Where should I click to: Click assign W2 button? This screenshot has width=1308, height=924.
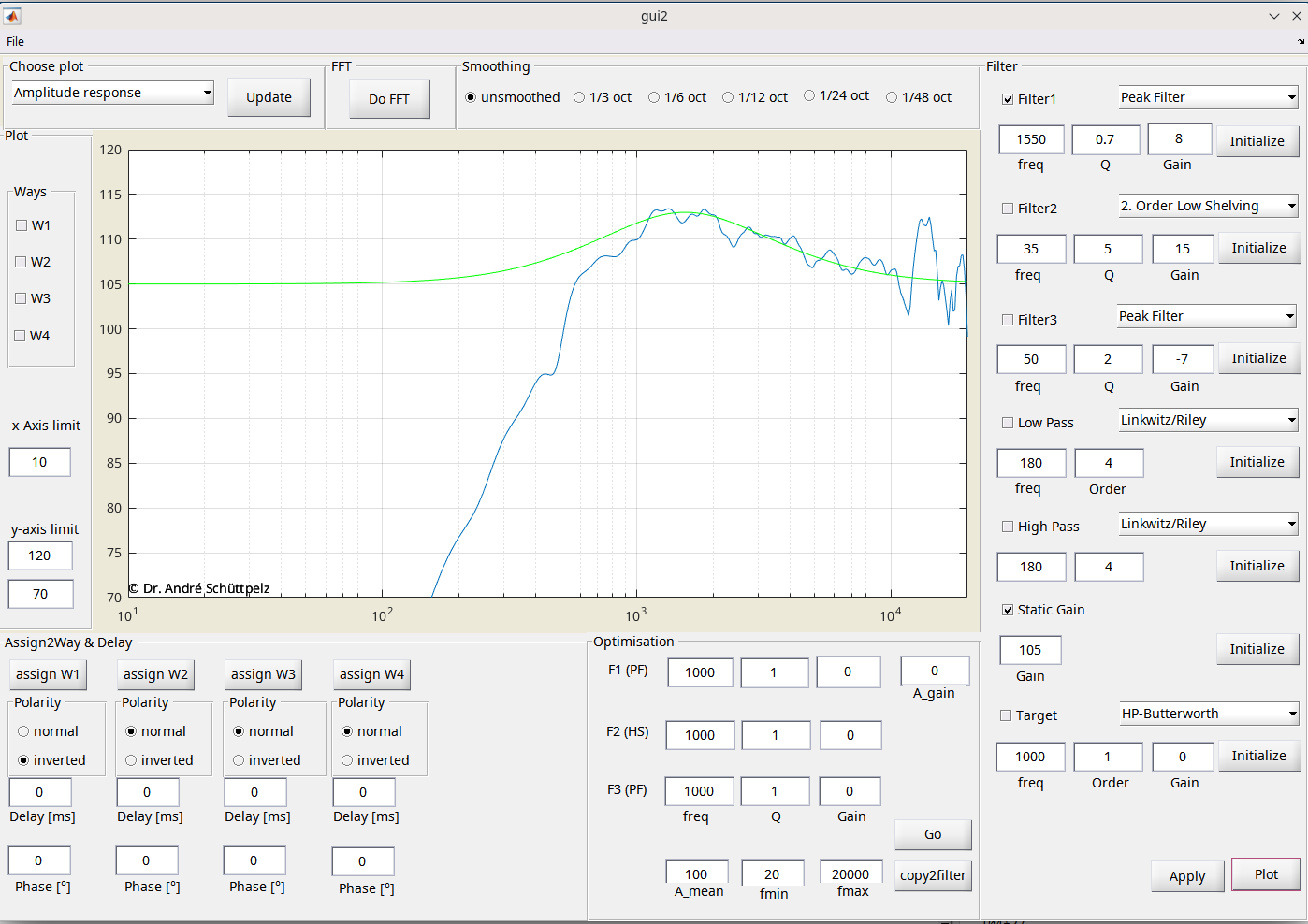pos(155,674)
